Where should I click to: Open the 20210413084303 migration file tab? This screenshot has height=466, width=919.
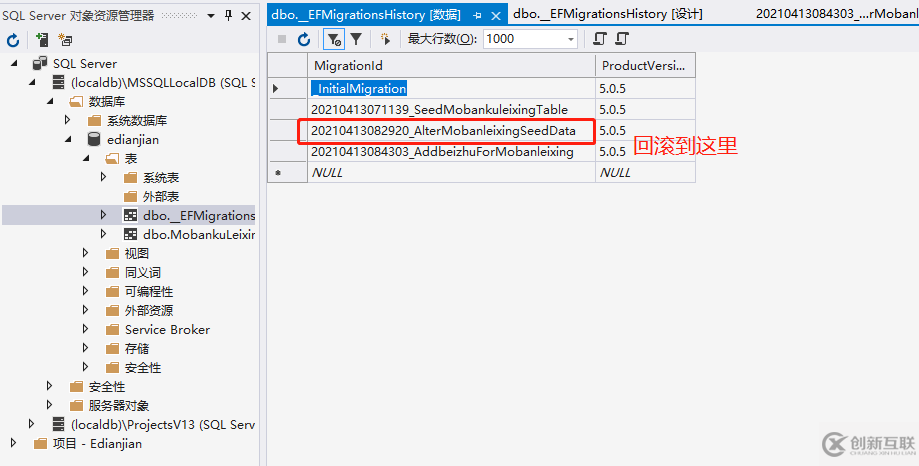point(837,13)
